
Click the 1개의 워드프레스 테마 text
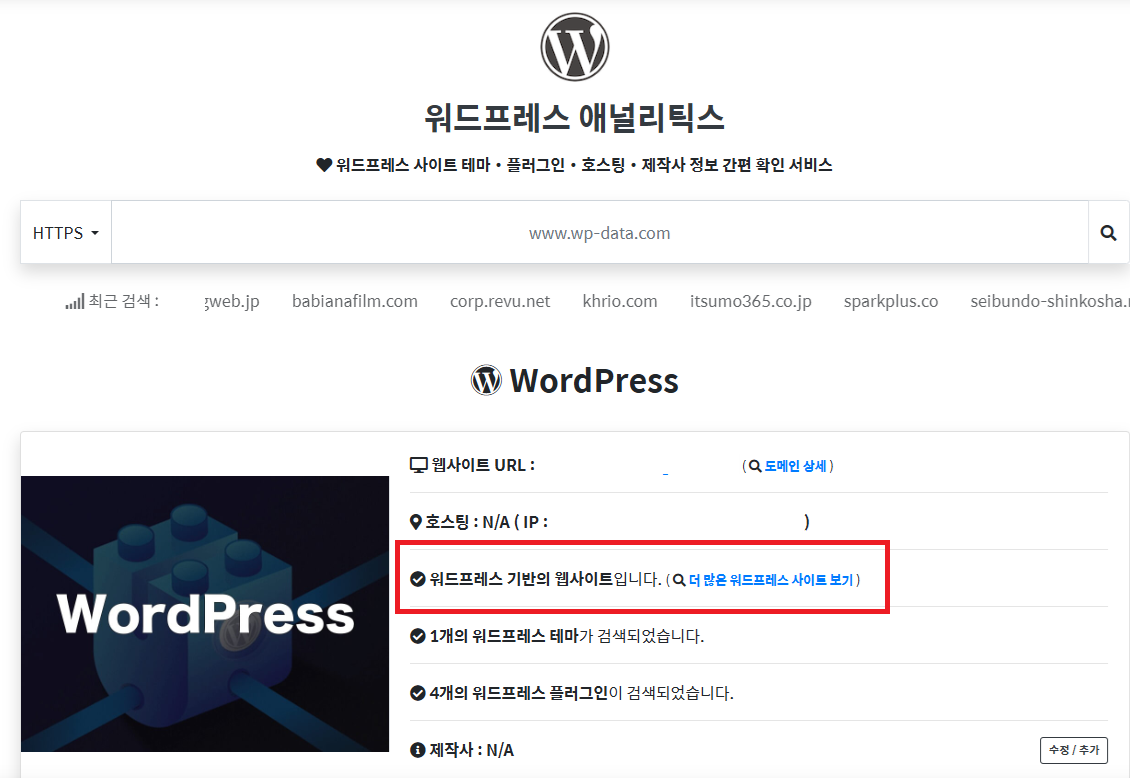click(504, 636)
